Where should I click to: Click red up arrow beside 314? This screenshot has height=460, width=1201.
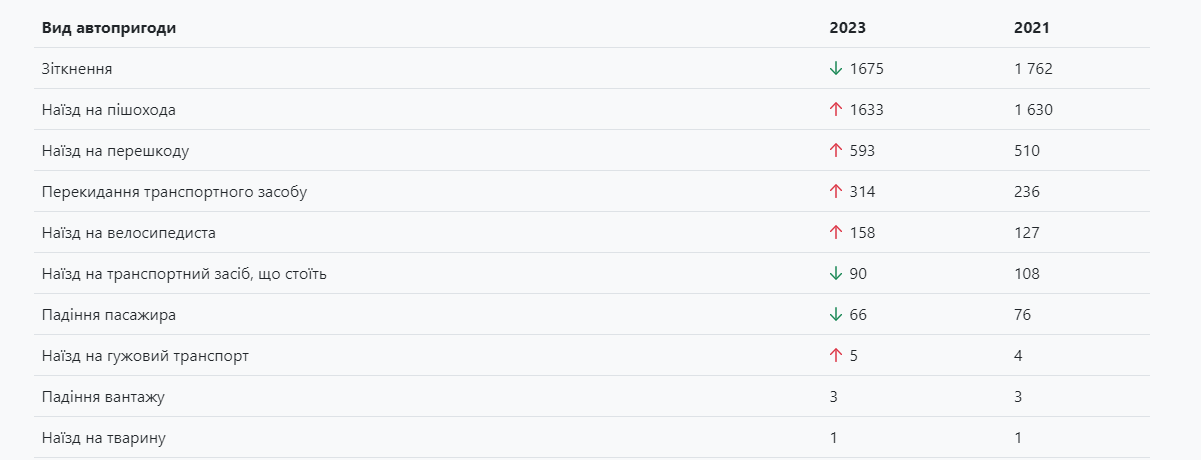[x=836, y=192]
